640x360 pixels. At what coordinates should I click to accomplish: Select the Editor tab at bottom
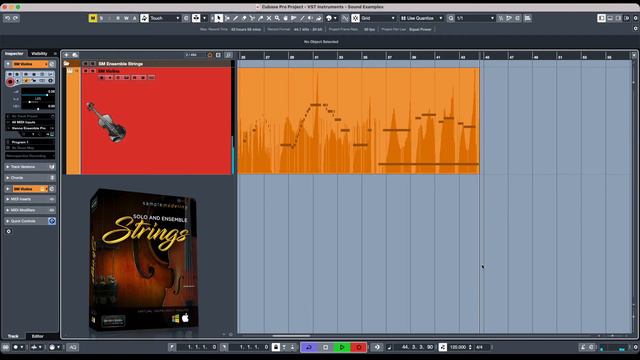point(38,336)
